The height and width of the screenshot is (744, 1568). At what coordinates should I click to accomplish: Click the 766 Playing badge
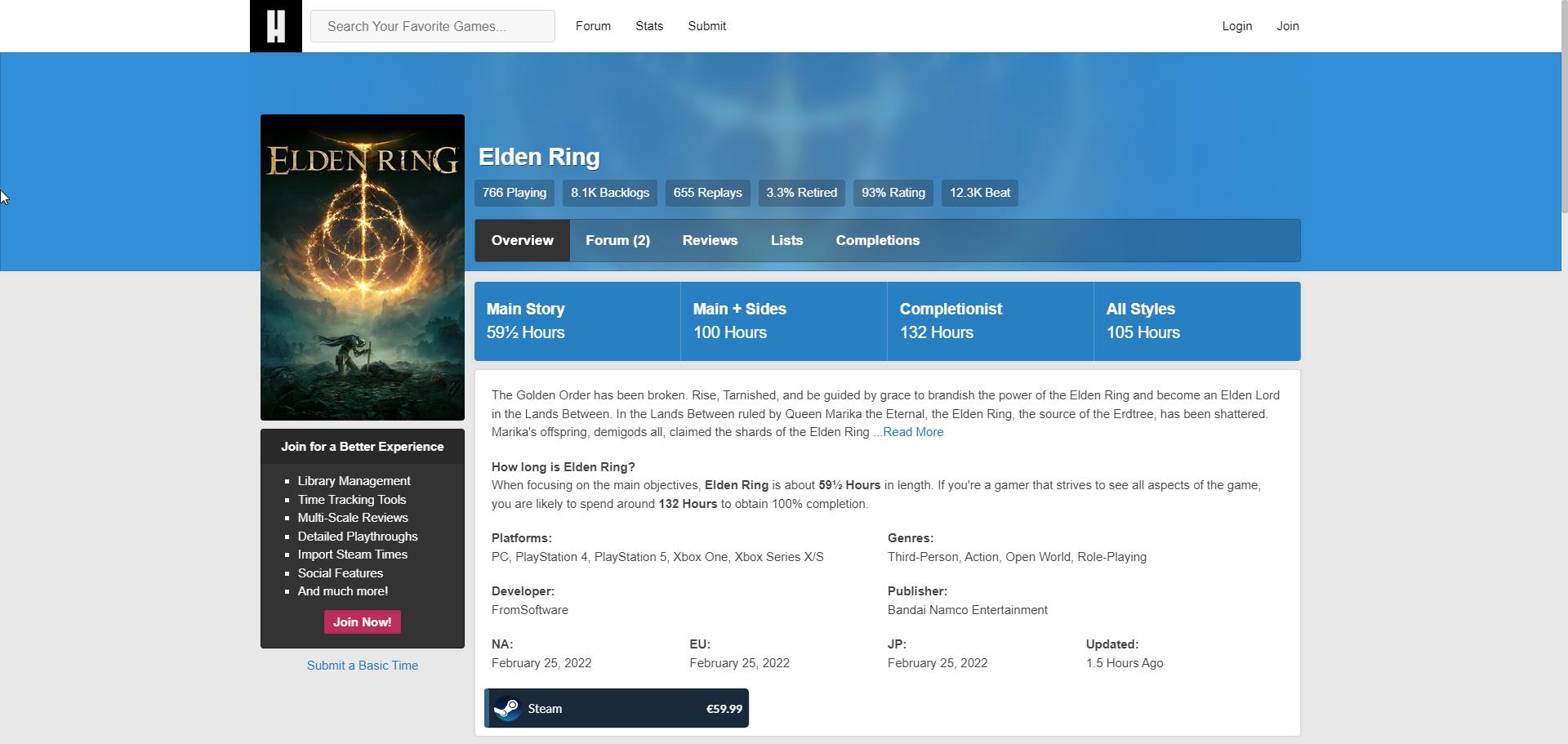click(514, 193)
